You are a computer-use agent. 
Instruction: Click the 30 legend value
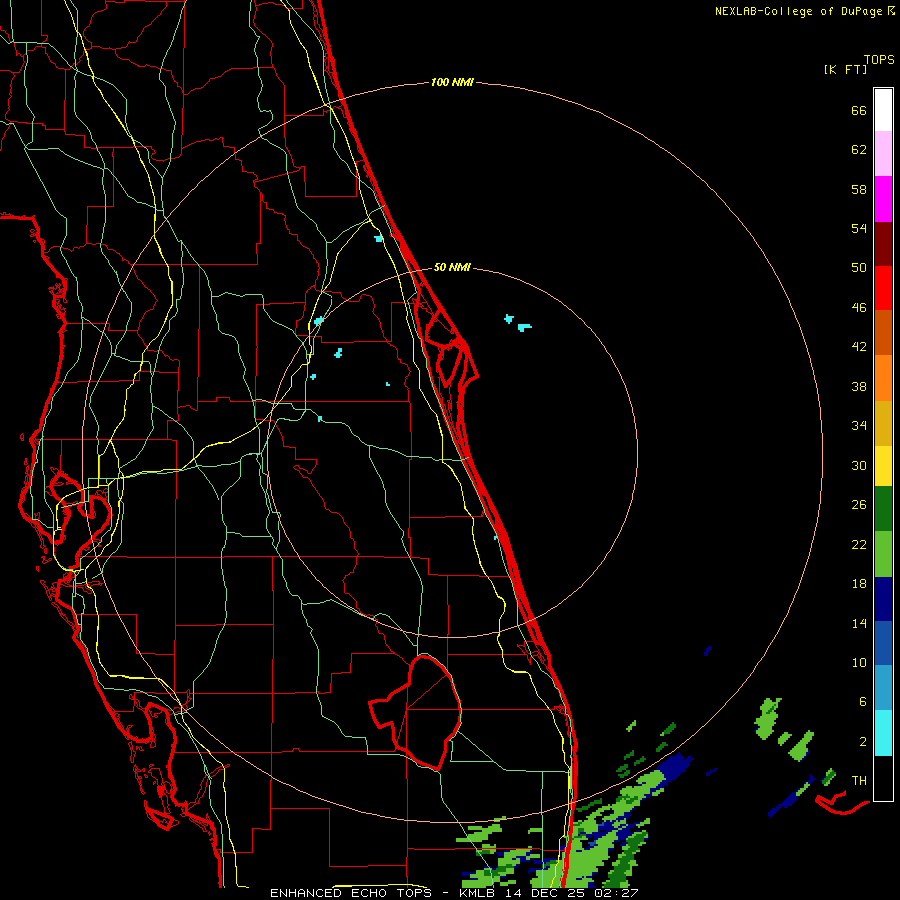click(859, 465)
